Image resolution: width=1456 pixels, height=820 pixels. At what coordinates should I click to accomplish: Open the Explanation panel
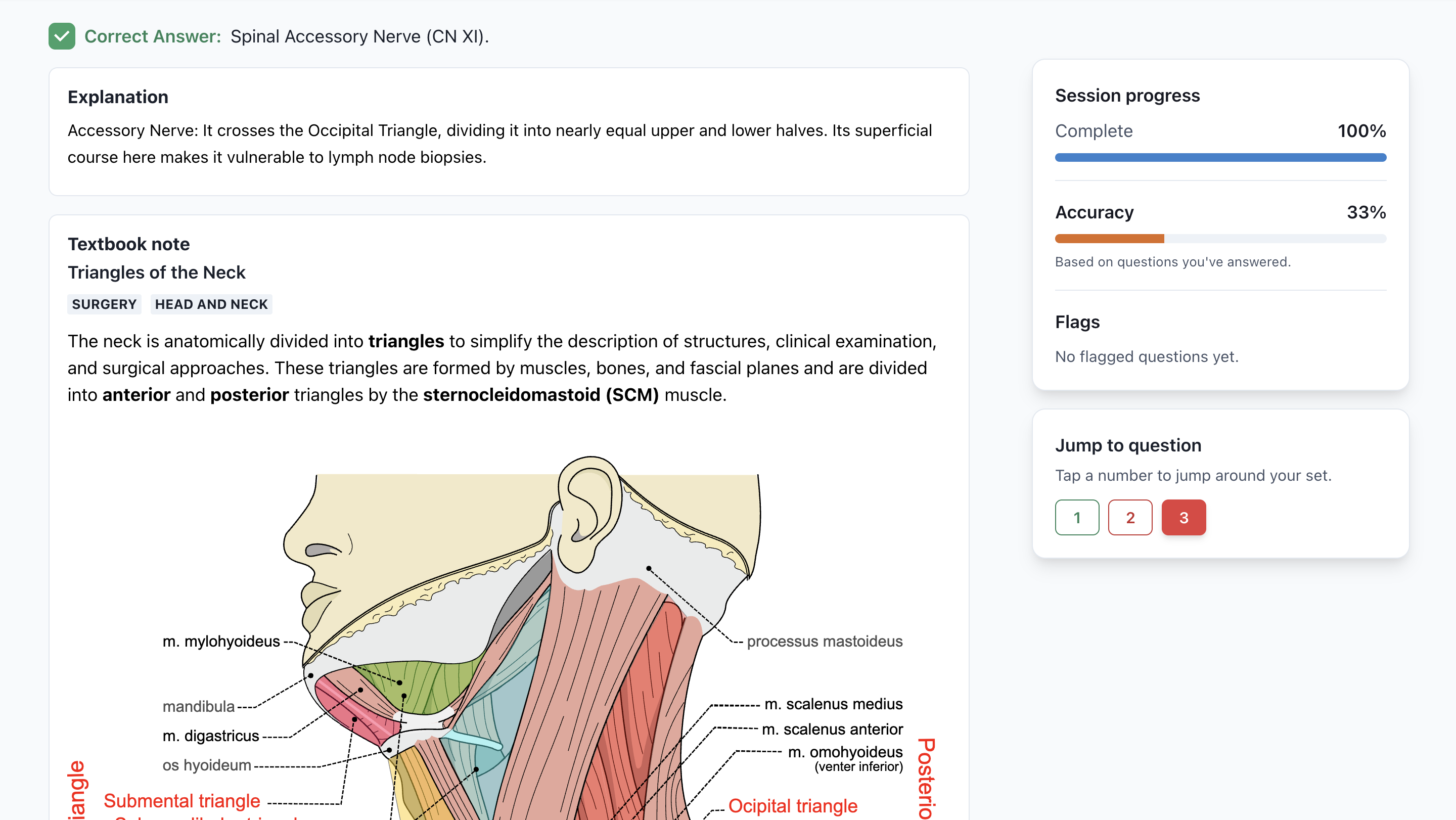[118, 97]
